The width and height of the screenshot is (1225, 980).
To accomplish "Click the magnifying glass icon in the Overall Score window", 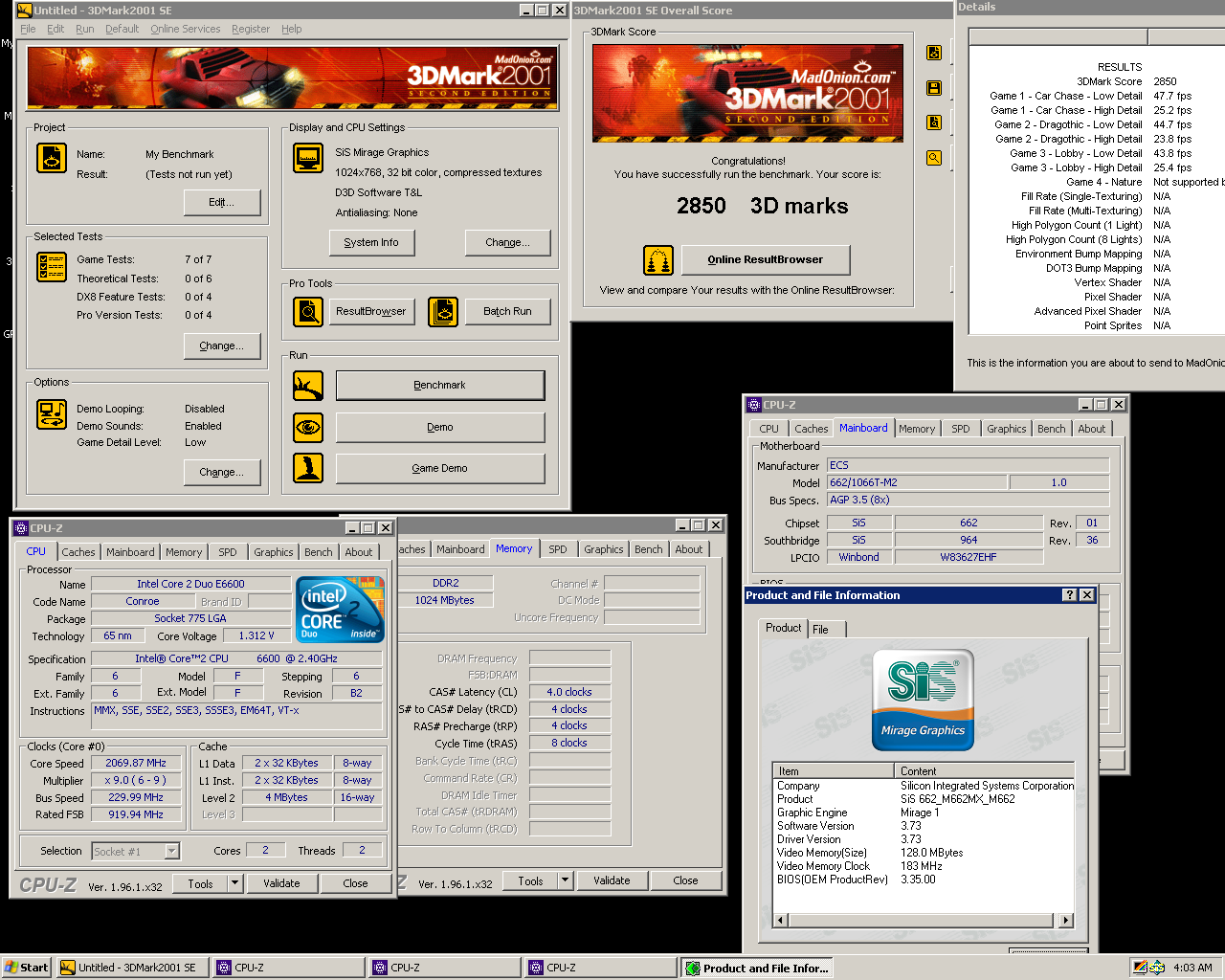I will coord(934,158).
